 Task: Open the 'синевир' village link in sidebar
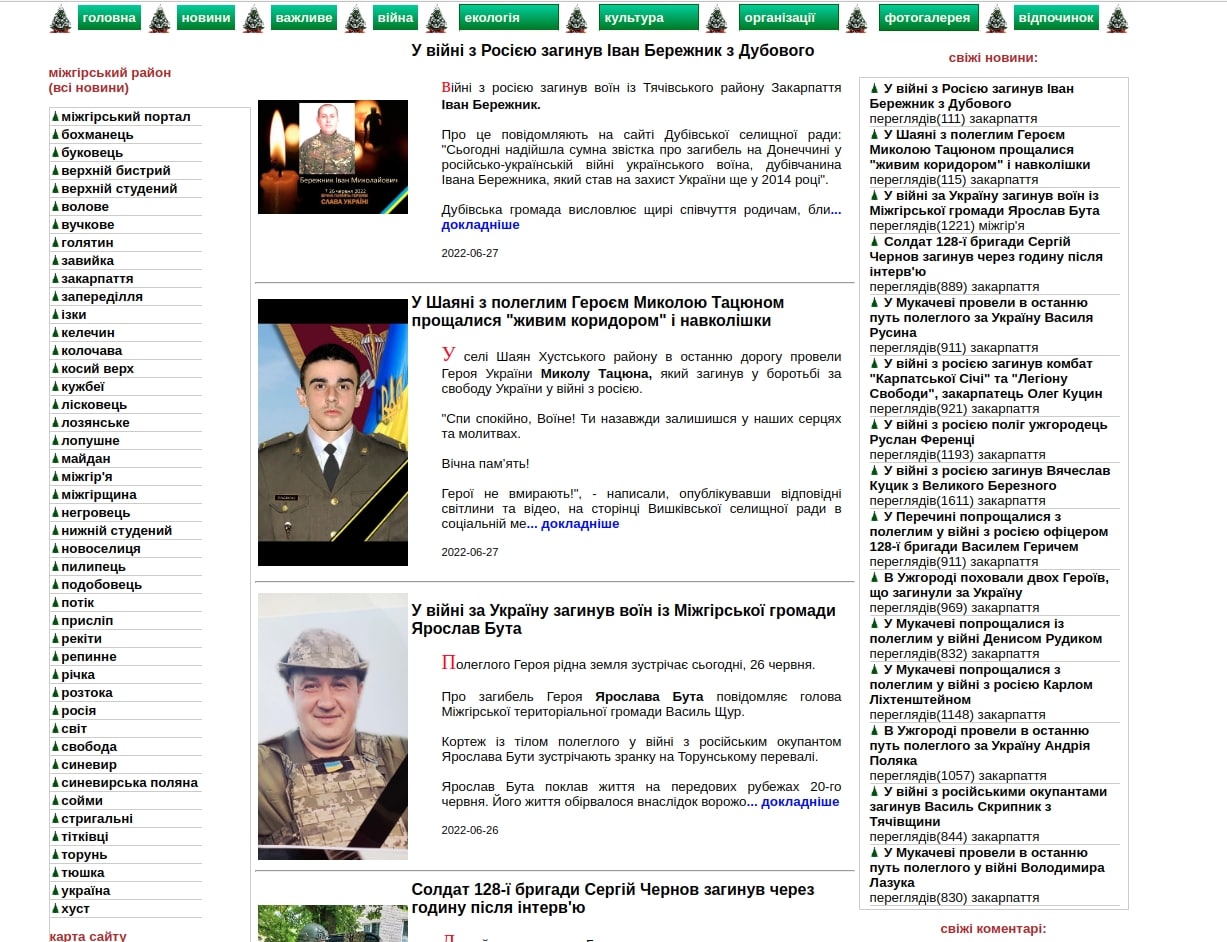[x=89, y=765]
